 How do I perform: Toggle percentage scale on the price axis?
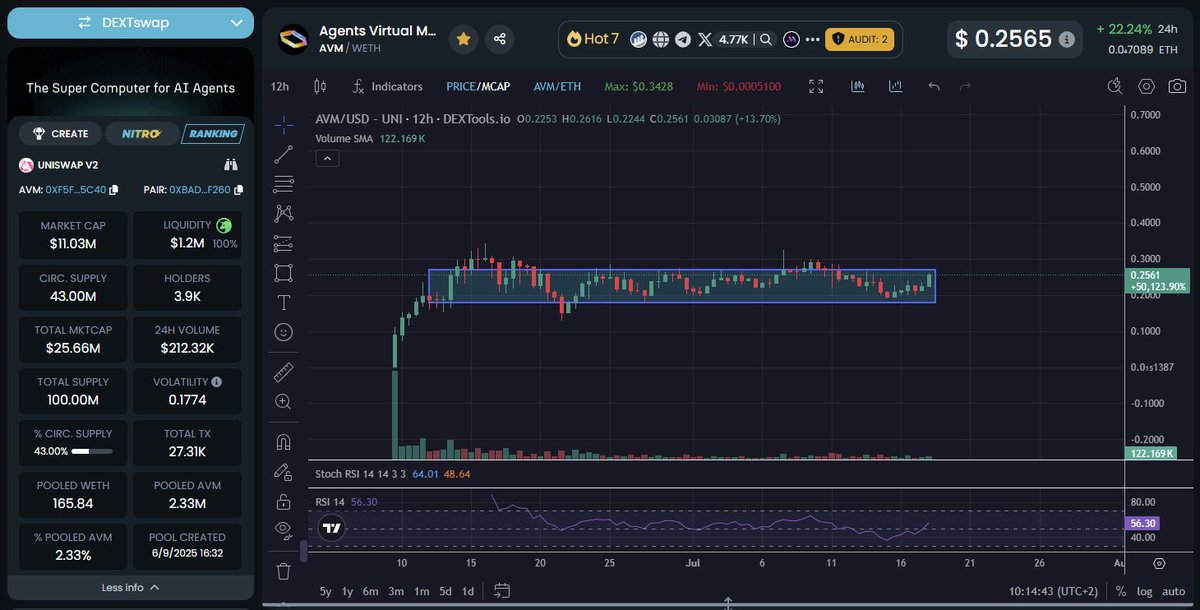click(x=1121, y=591)
